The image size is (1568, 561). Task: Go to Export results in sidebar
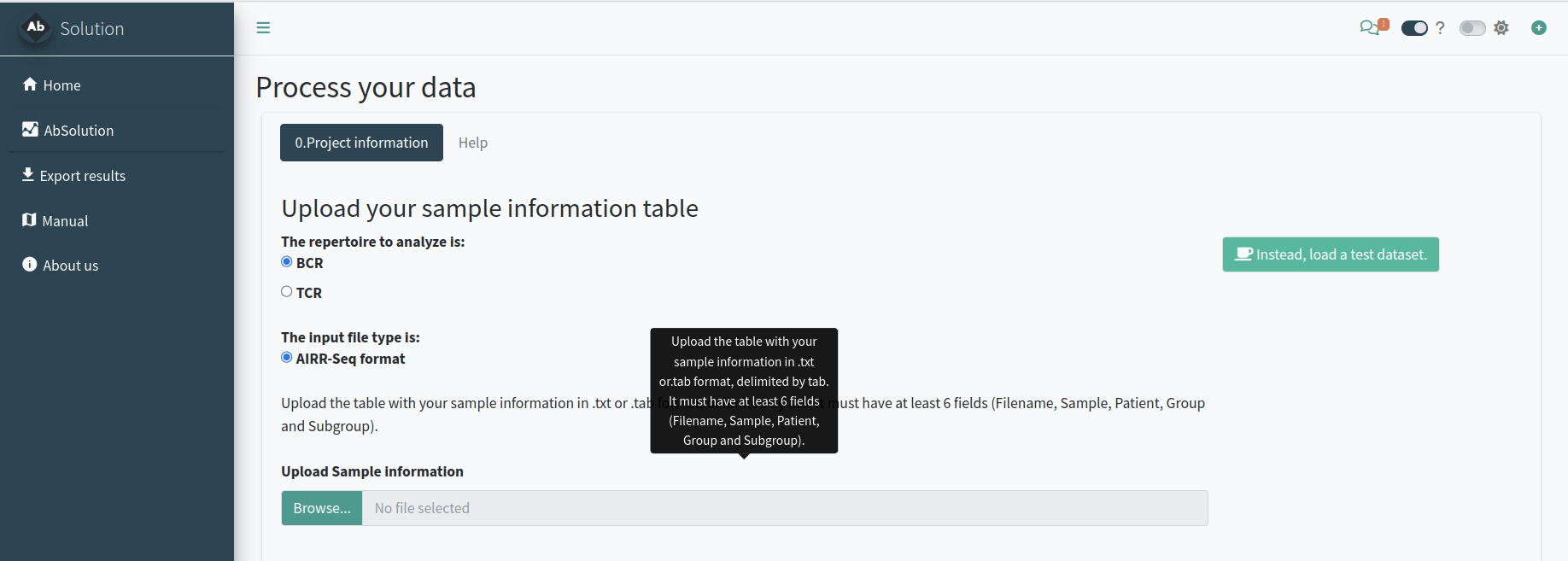(82, 176)
